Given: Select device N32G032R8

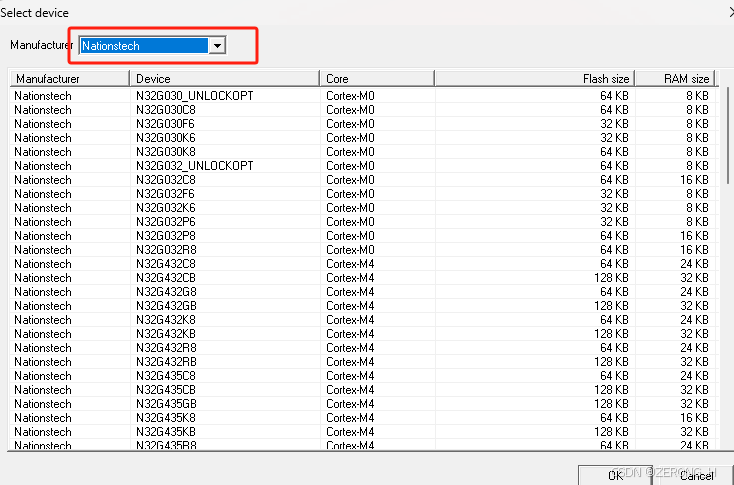Looking at the screenshot, I should pyautogui.click(x=166, y=250).
